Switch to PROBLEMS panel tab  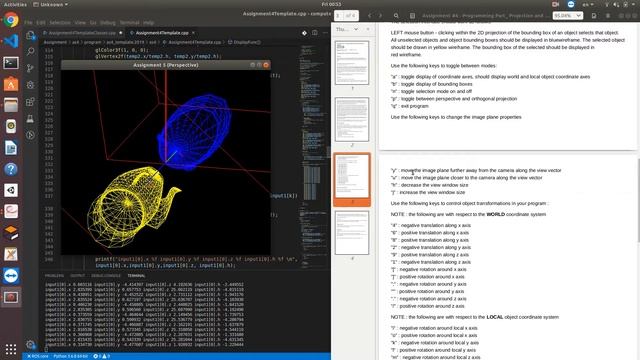tap(54, 276)
